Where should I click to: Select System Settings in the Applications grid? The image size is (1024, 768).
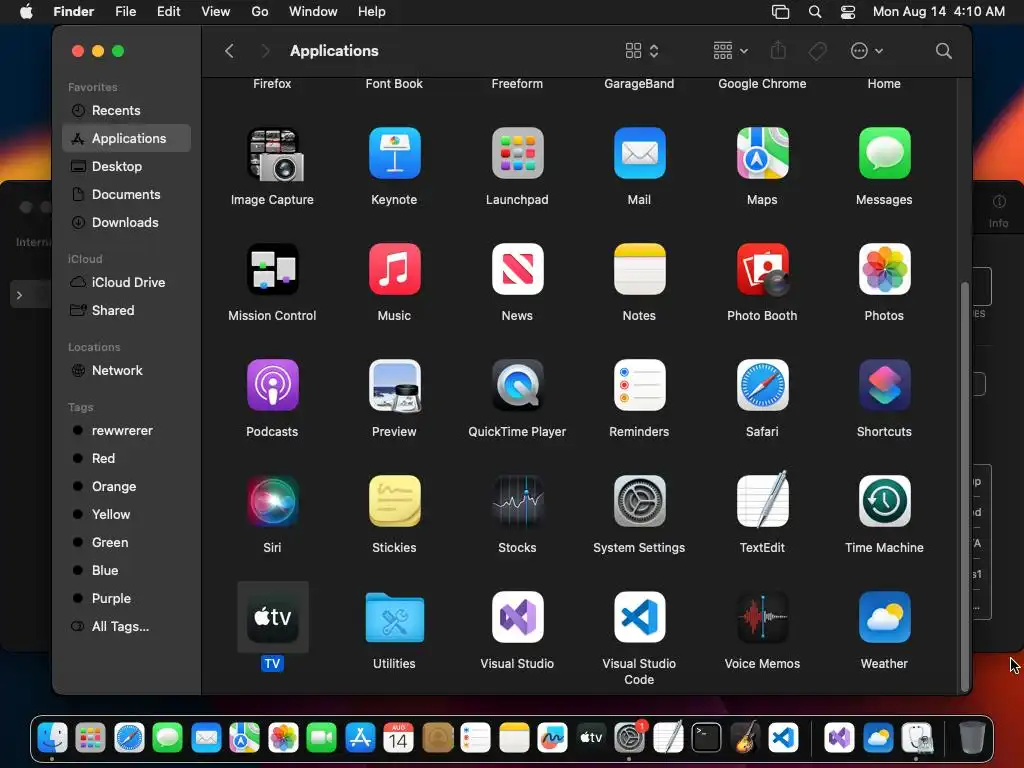click(x=639, y=501)
